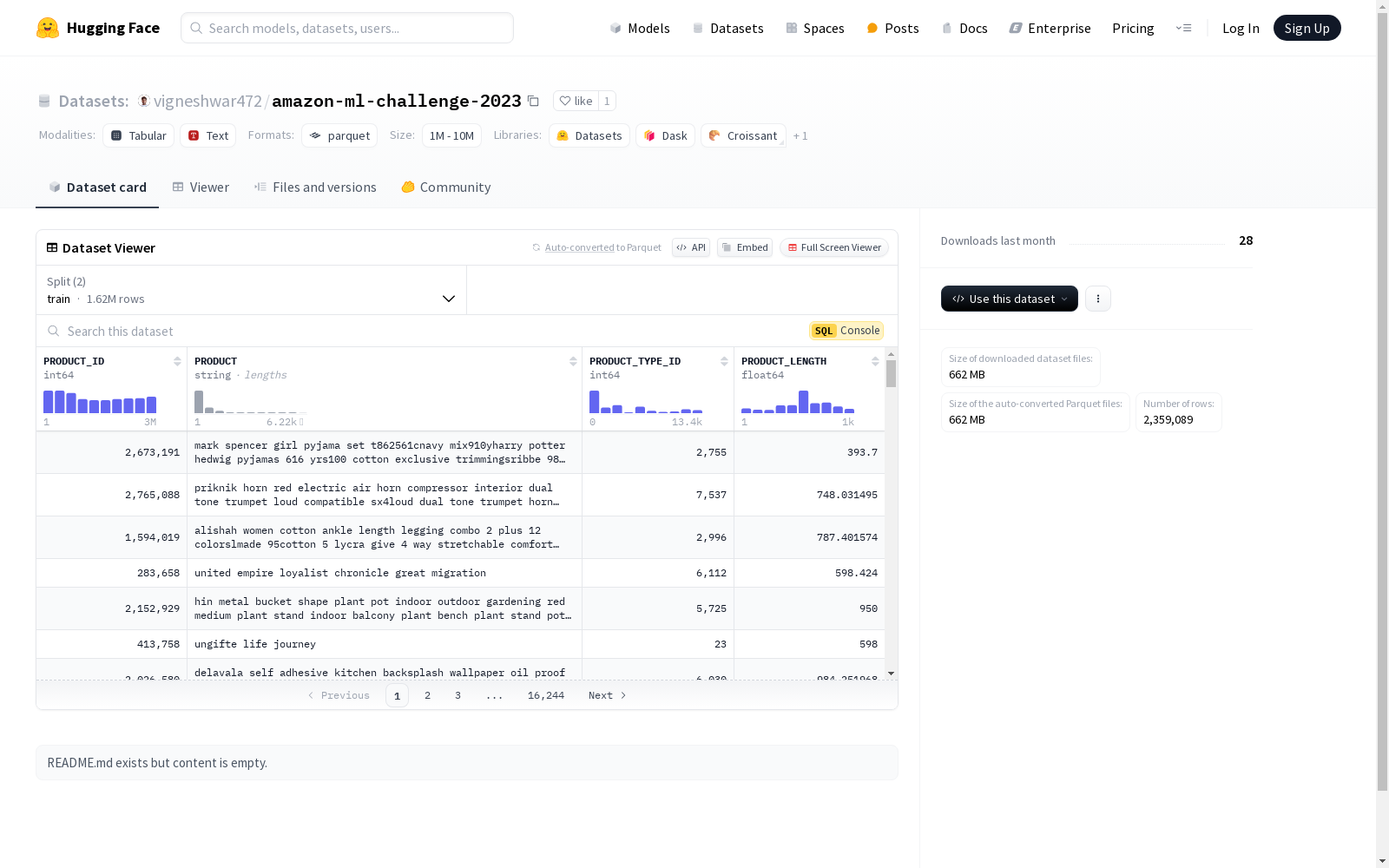Image resolution: width=1389 pixels, height=868 pixels.
Task: Sort the PRODUCT_ID column
Action: (177, 361)
